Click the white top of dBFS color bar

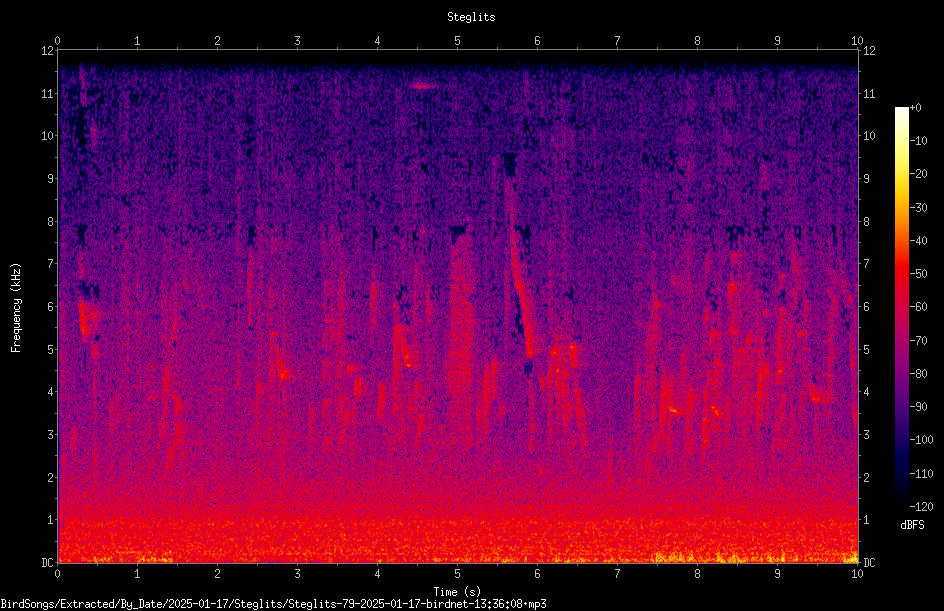coord(901,113)
